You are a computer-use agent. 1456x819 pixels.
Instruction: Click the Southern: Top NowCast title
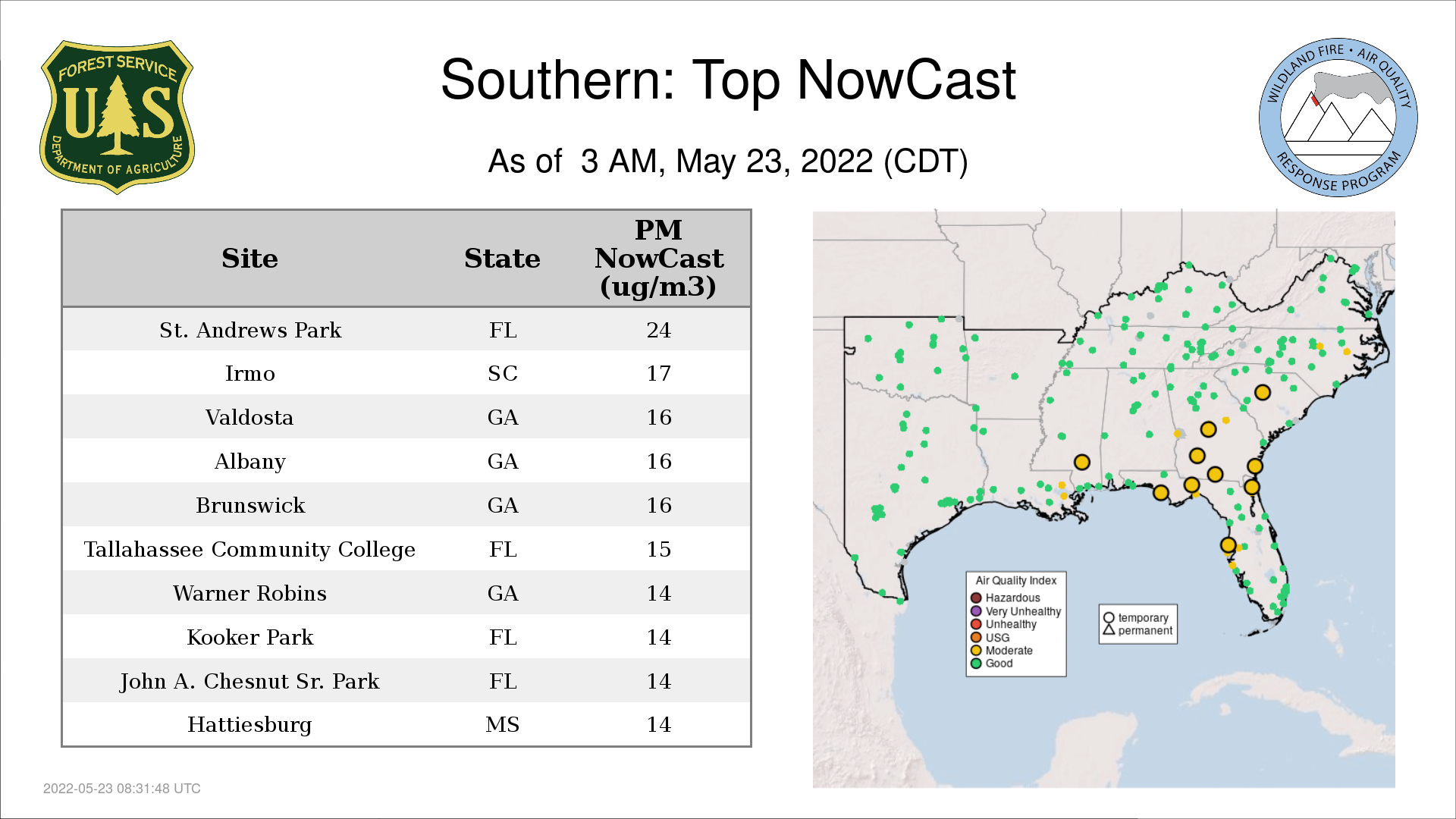click(x=728, y=80)
